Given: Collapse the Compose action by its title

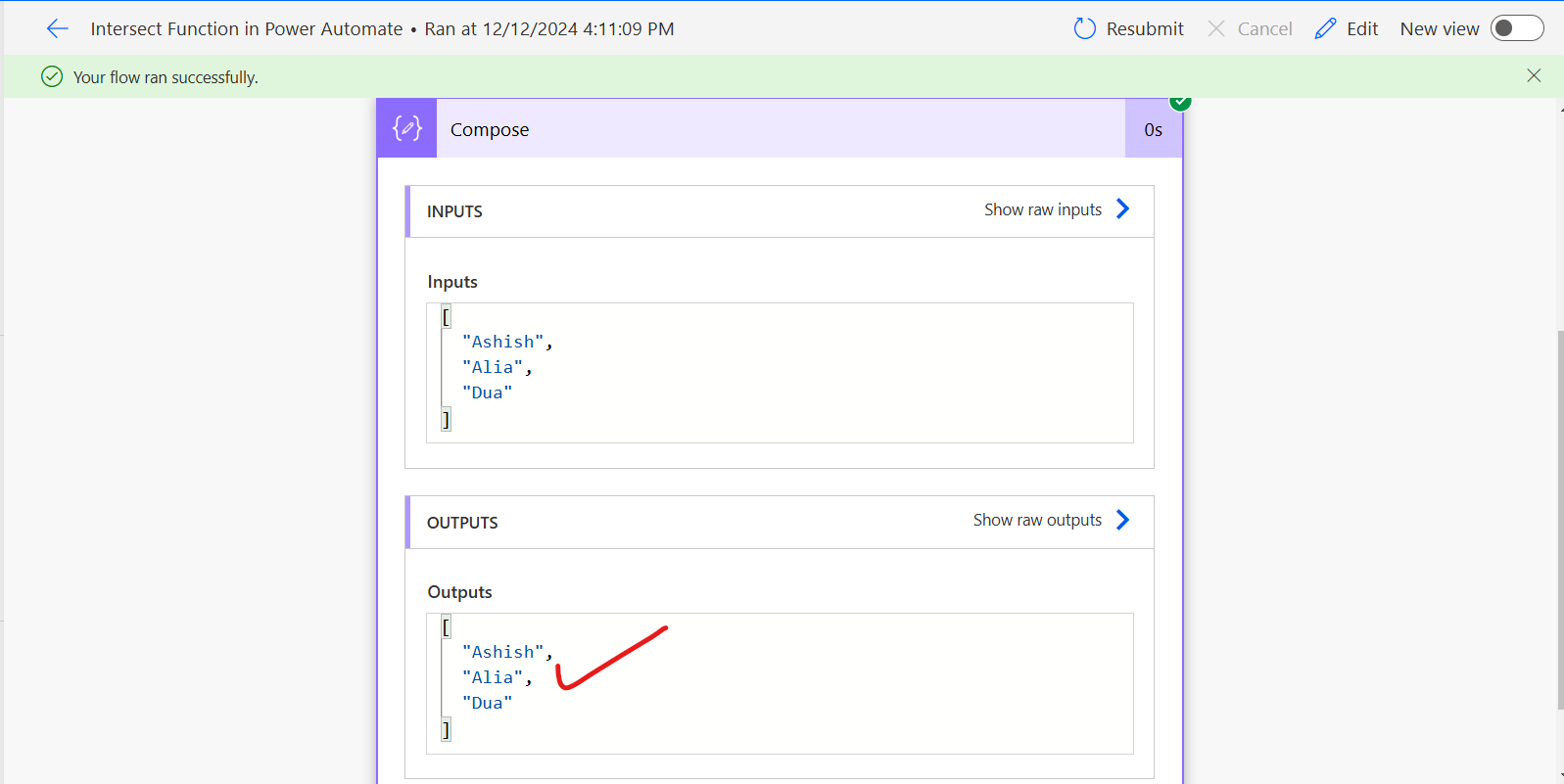Looking at the screenshot, I should 490,130.
